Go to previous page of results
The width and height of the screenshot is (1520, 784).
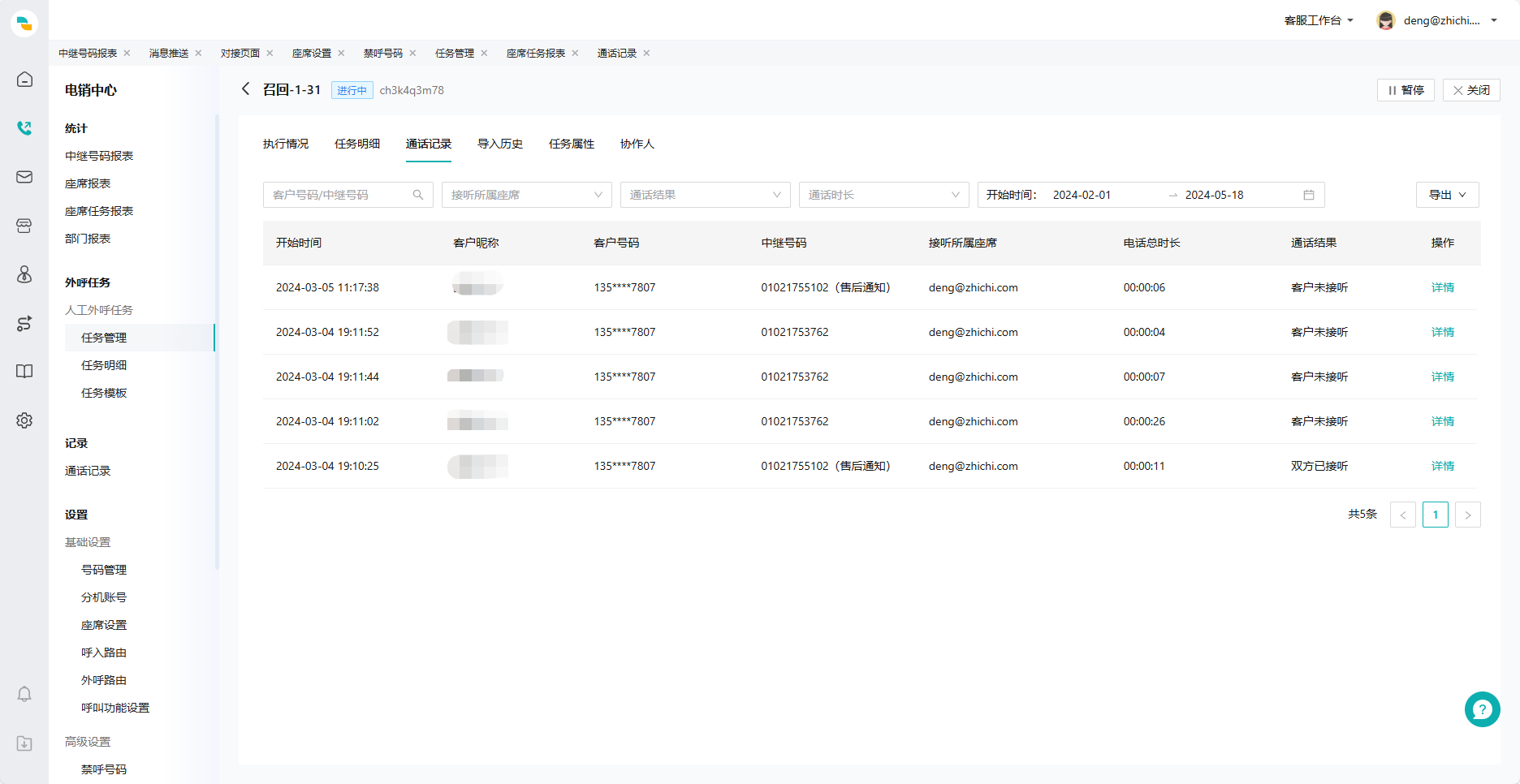tap(1403, 515)
